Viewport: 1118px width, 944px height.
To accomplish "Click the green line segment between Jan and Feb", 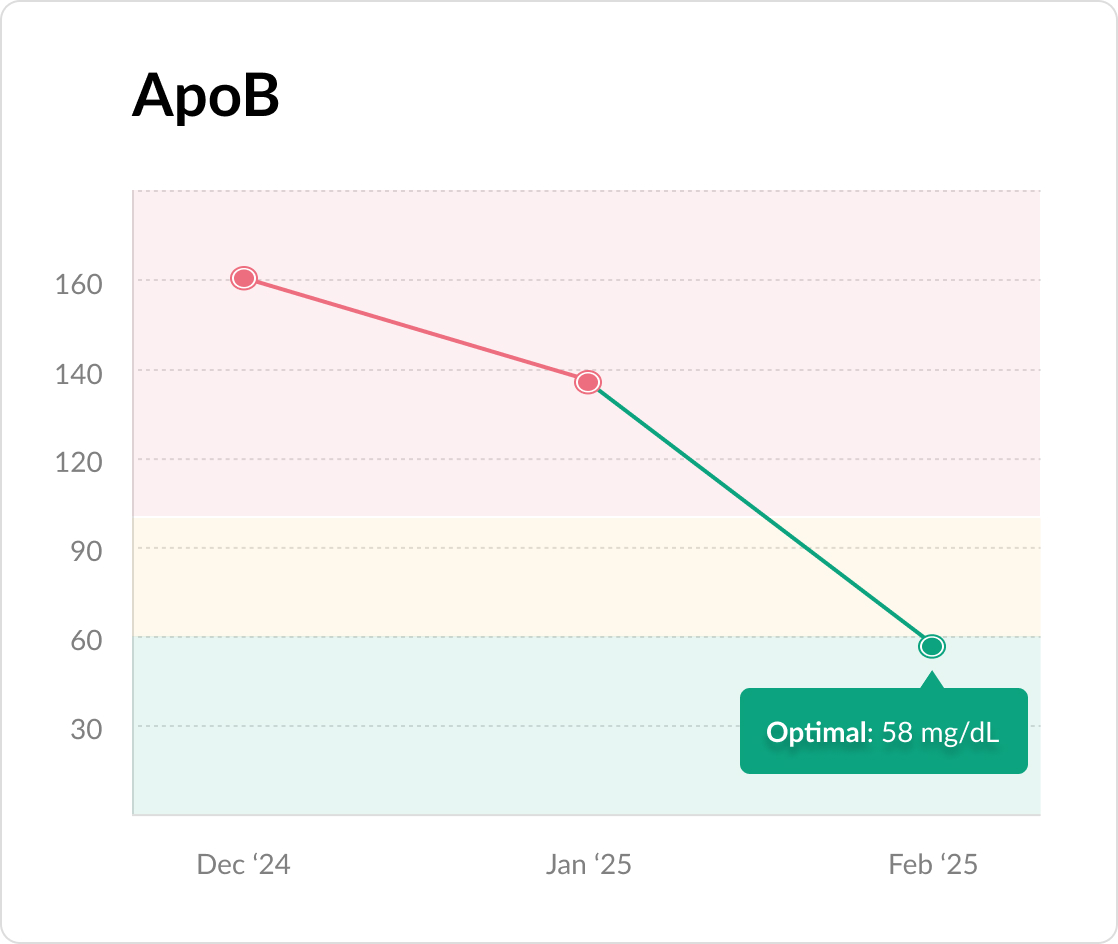I will [x=760, y=514].
